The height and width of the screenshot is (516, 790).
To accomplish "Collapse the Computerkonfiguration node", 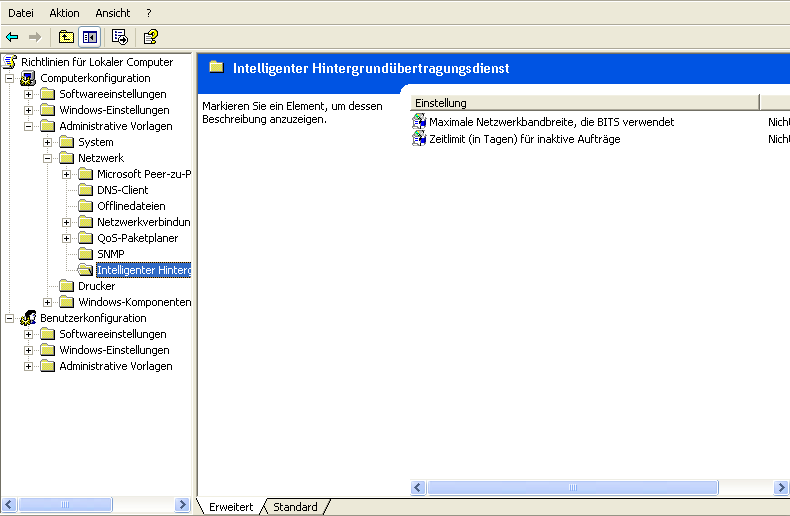I will pos(9,78).
